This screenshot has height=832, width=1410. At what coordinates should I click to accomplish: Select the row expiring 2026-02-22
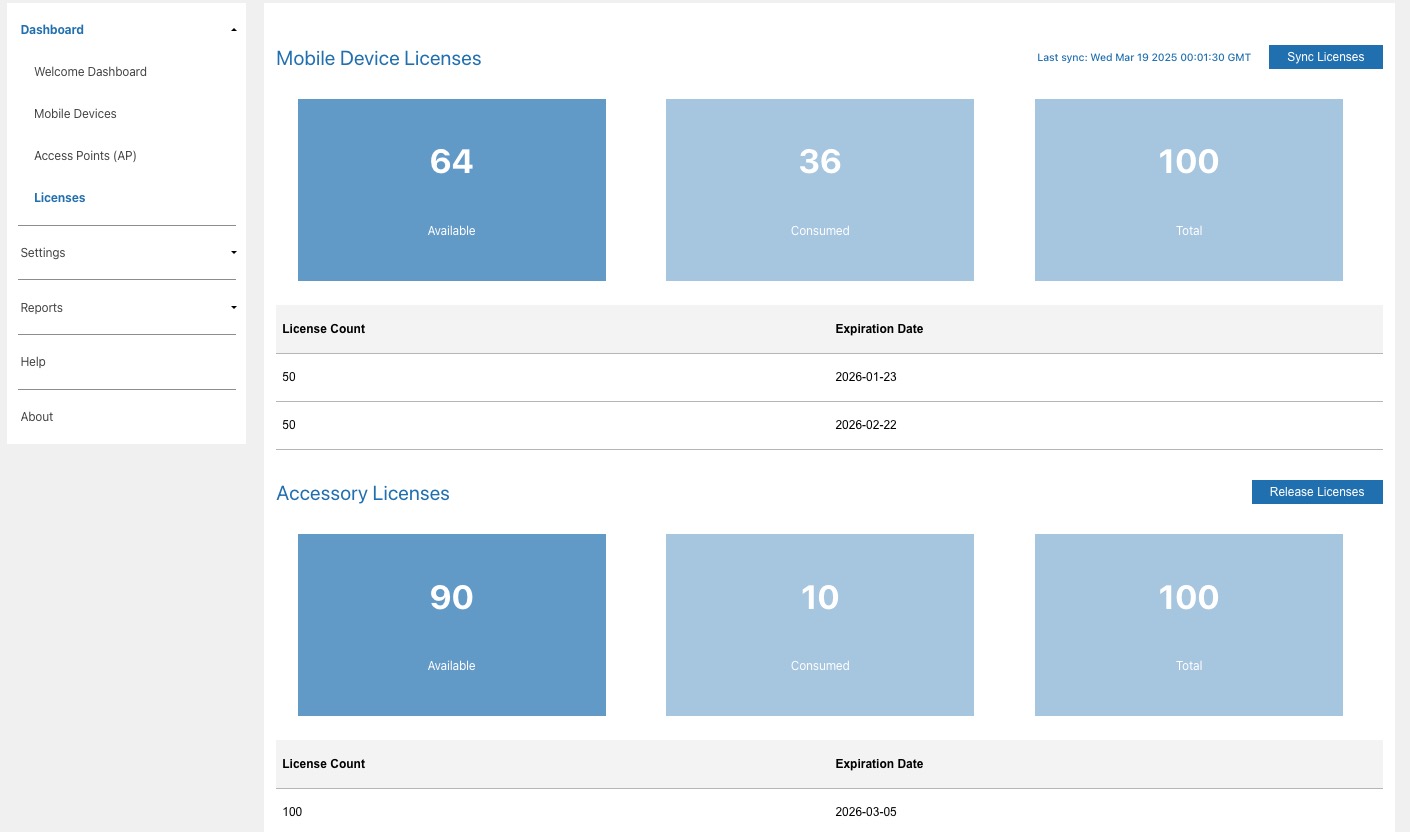pos(829,425)
